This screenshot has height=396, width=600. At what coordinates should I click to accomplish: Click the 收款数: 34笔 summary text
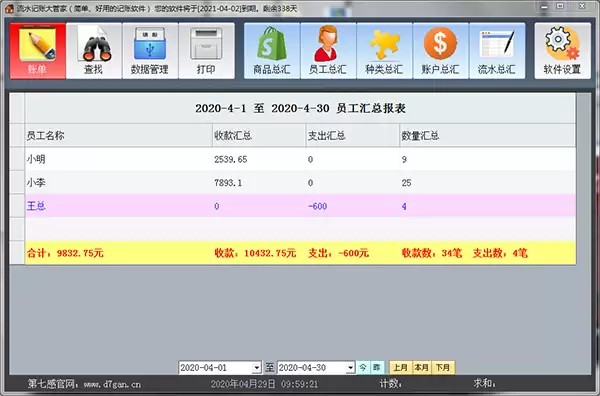[x=432, y=253]
